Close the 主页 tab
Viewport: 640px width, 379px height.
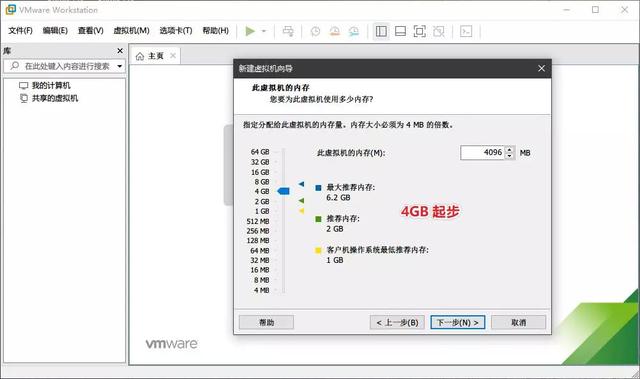pos(173,55)
